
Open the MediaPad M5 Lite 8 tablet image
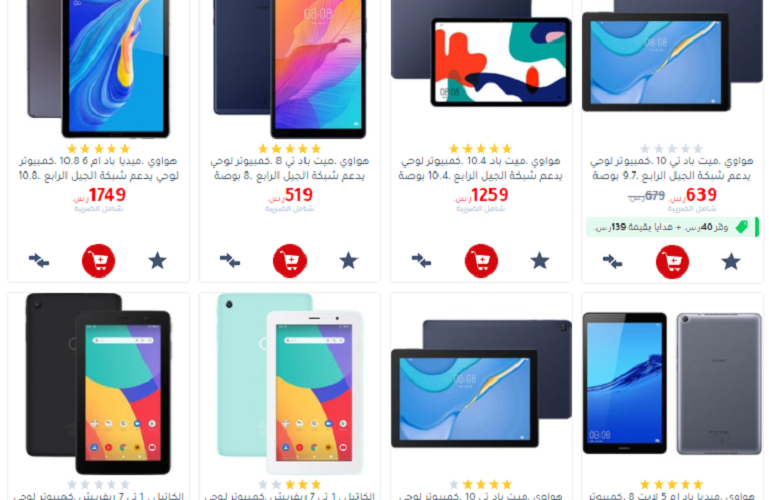pos(672,384)
